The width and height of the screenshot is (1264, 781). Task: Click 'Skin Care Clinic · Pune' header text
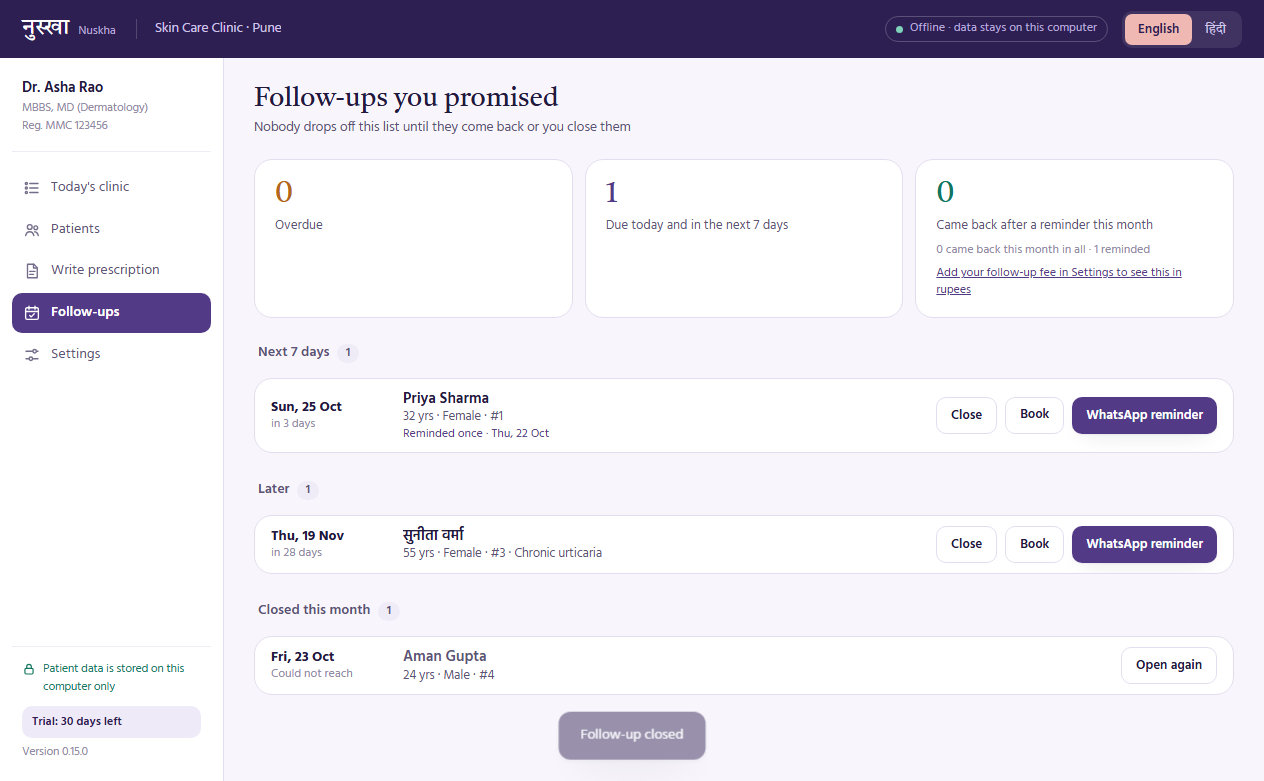(218, 28)
